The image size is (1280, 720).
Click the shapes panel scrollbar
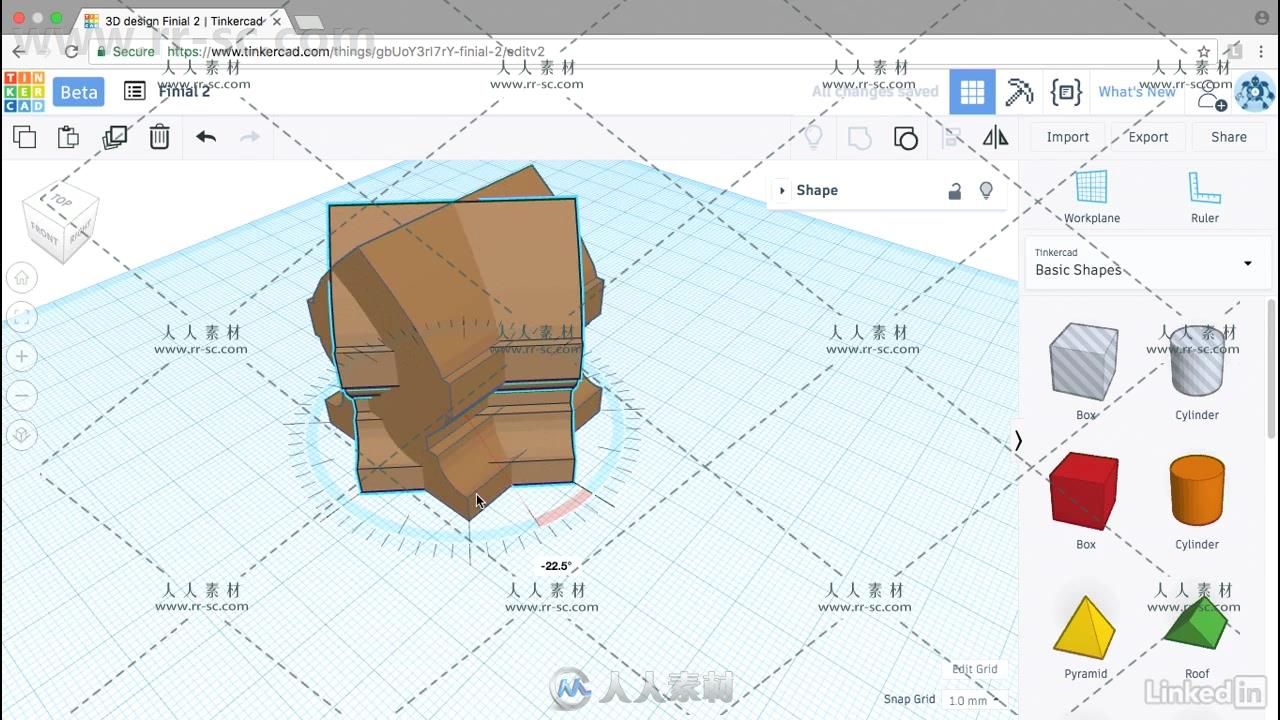click(1272, 368)
